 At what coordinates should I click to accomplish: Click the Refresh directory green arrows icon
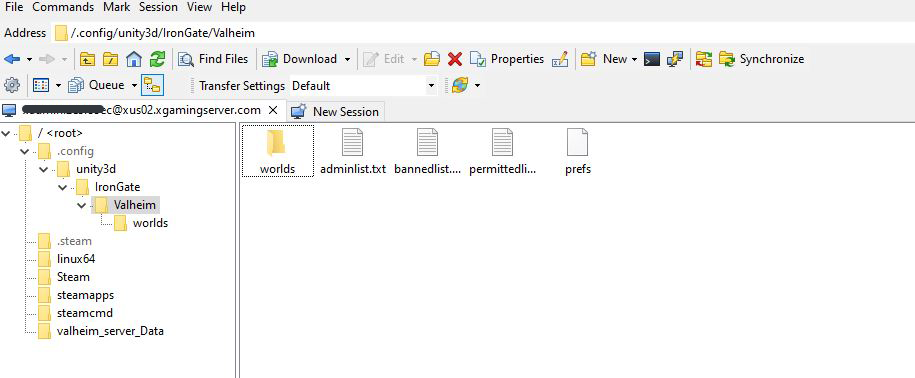tap(157, 59)
